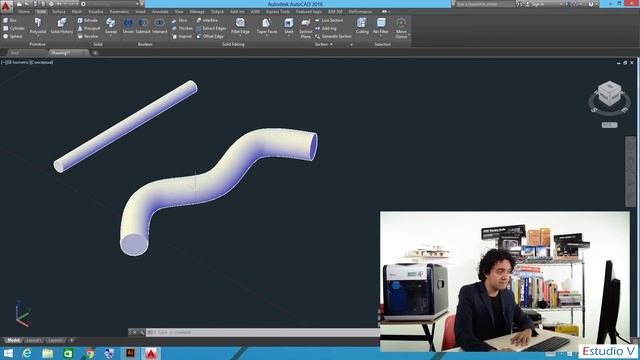Toggle Solid History recording
The height and width of the screenshot is (360, 640).
pos(62,26)
